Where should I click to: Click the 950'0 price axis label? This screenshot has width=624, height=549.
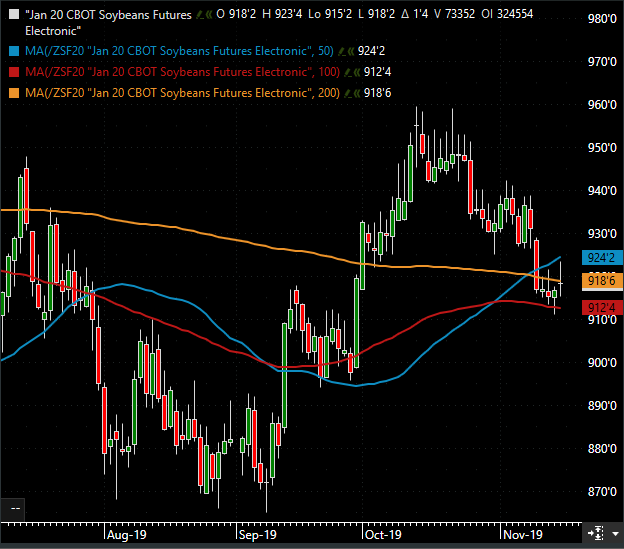pyautogui.click(x=602, y=148)
